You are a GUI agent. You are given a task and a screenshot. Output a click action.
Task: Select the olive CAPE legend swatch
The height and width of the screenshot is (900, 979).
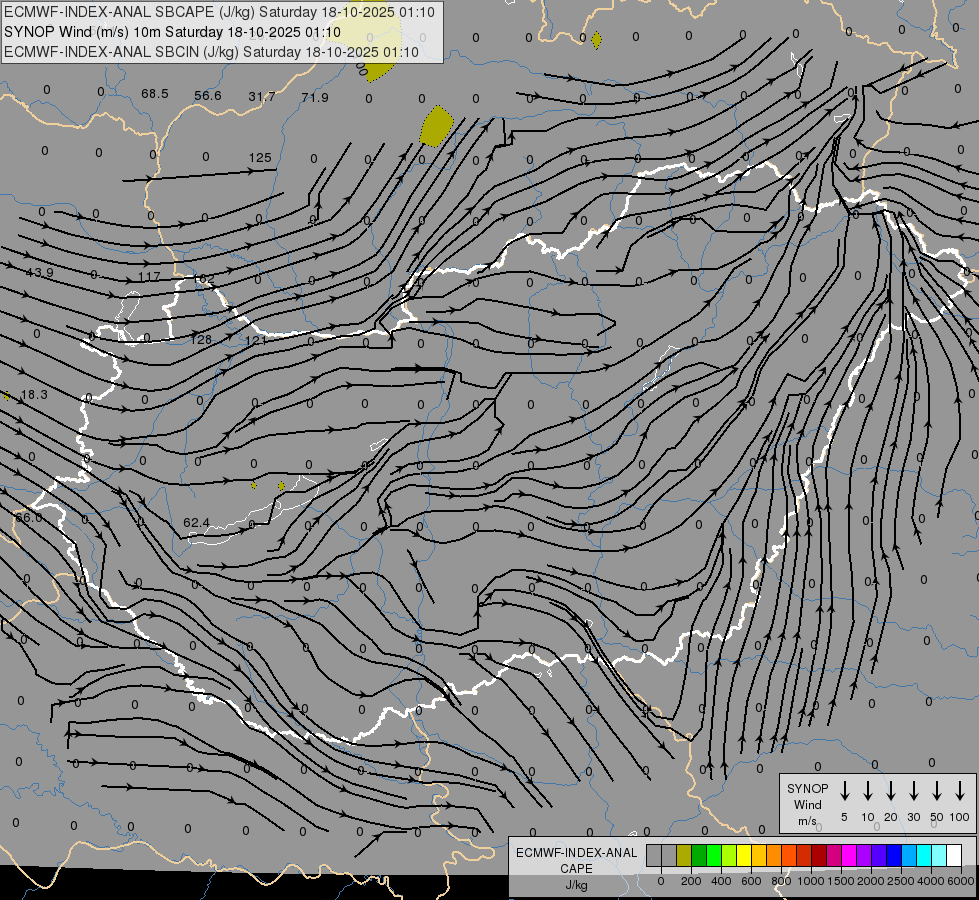pyautogui.click(x=684, y=855)
